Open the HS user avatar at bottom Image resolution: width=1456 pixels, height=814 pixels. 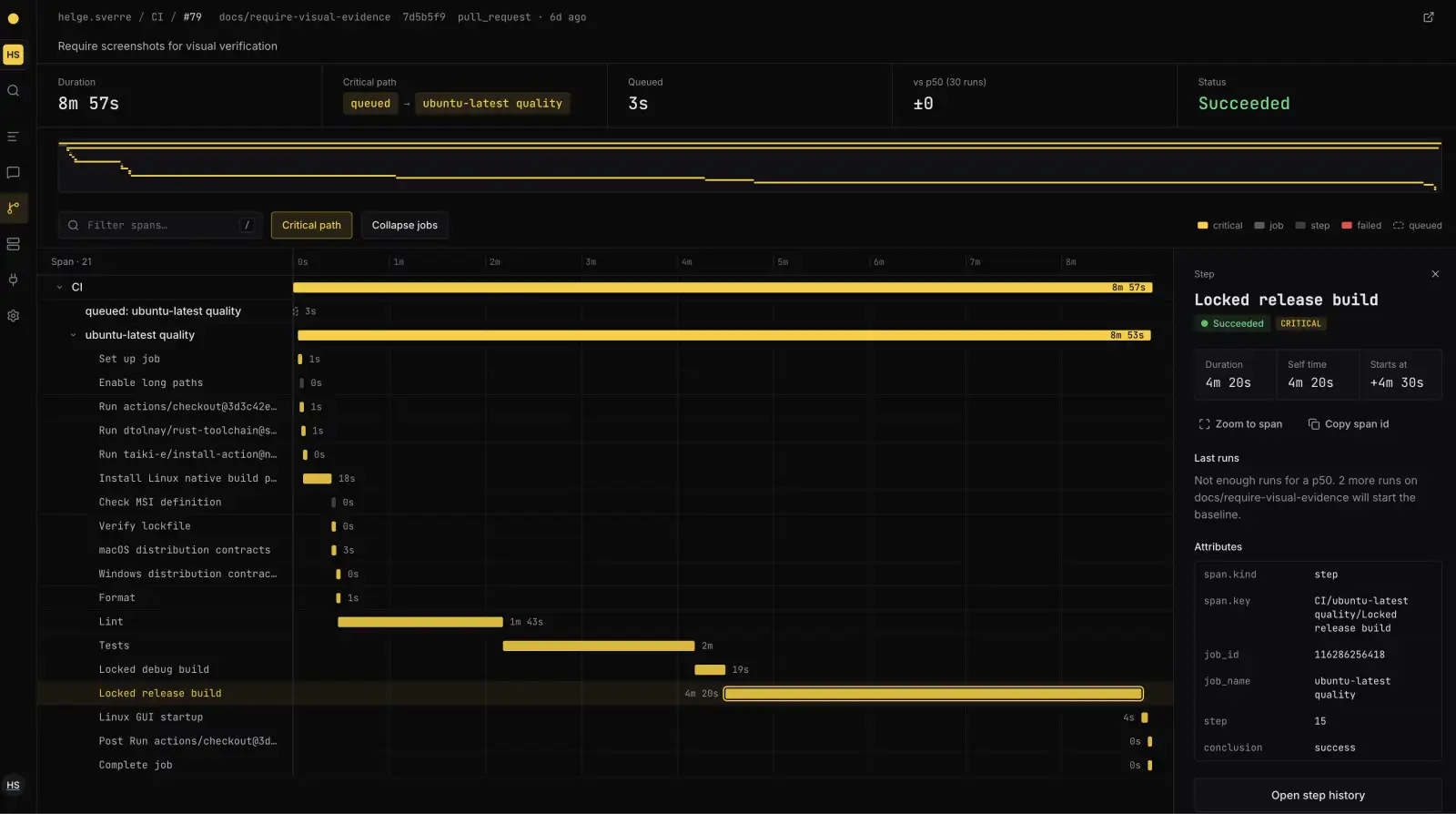click(x=13, y=785)
